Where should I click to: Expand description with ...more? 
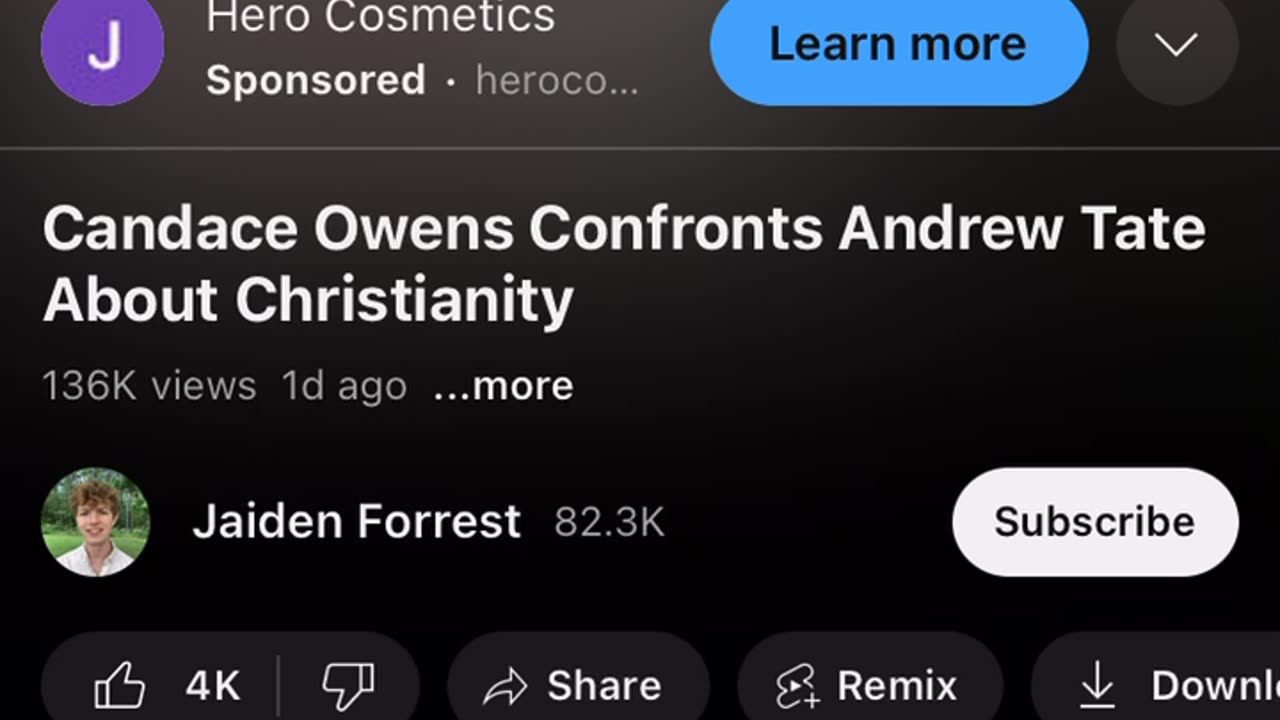[503, 386]
